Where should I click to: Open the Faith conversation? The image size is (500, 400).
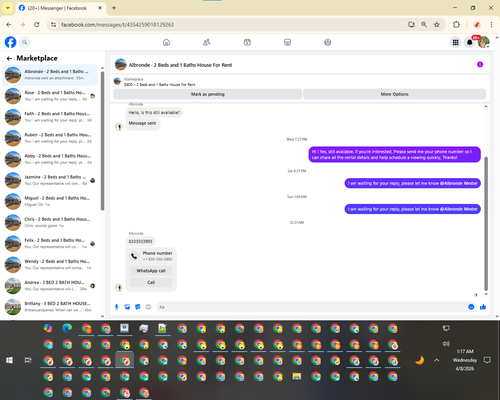coord(50,117)
